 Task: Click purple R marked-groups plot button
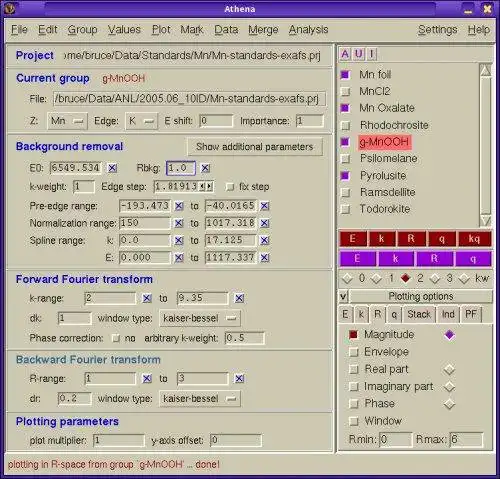coord(434,259)
